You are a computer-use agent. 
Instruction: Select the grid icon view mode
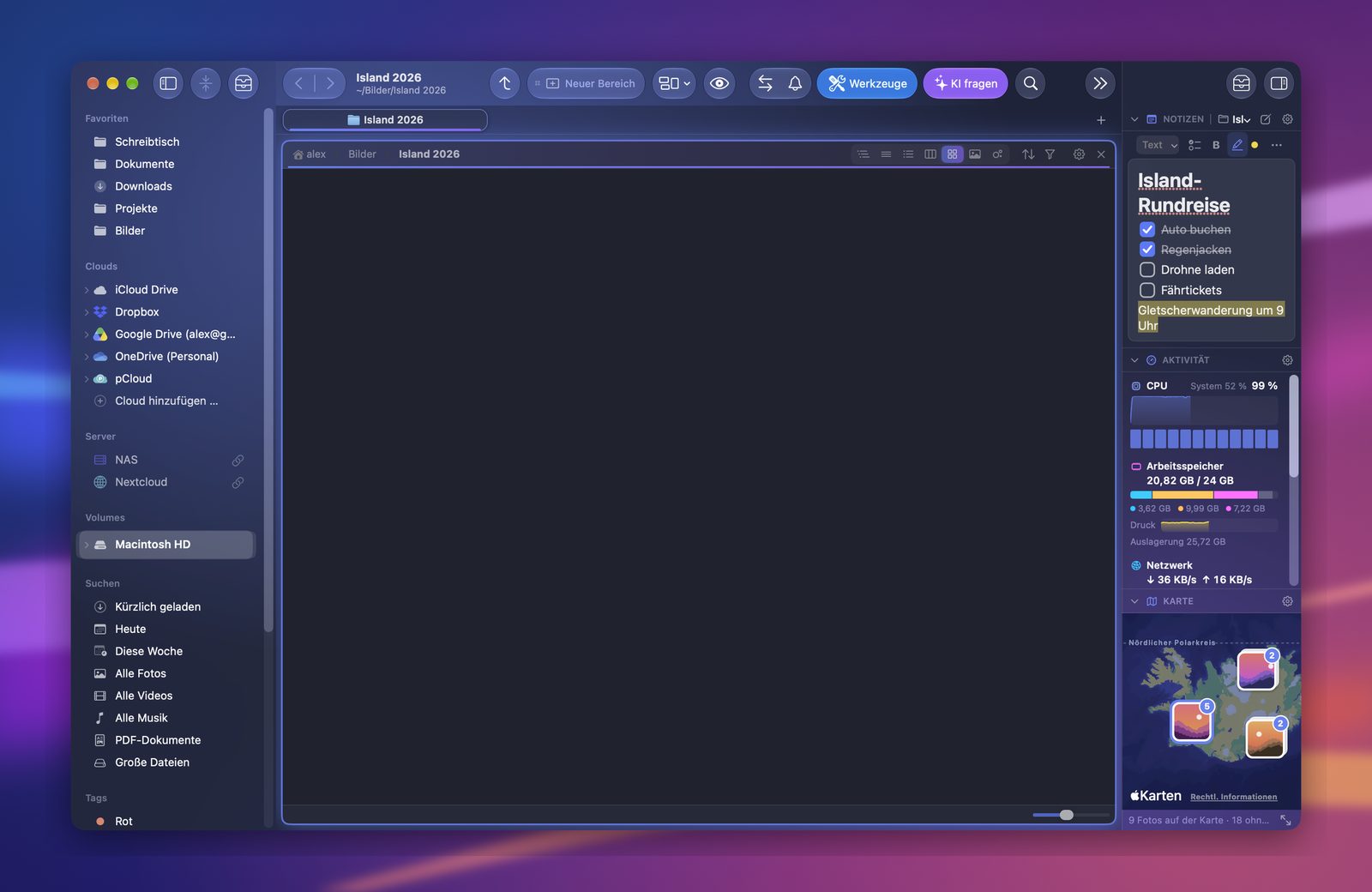pos(953,154)
